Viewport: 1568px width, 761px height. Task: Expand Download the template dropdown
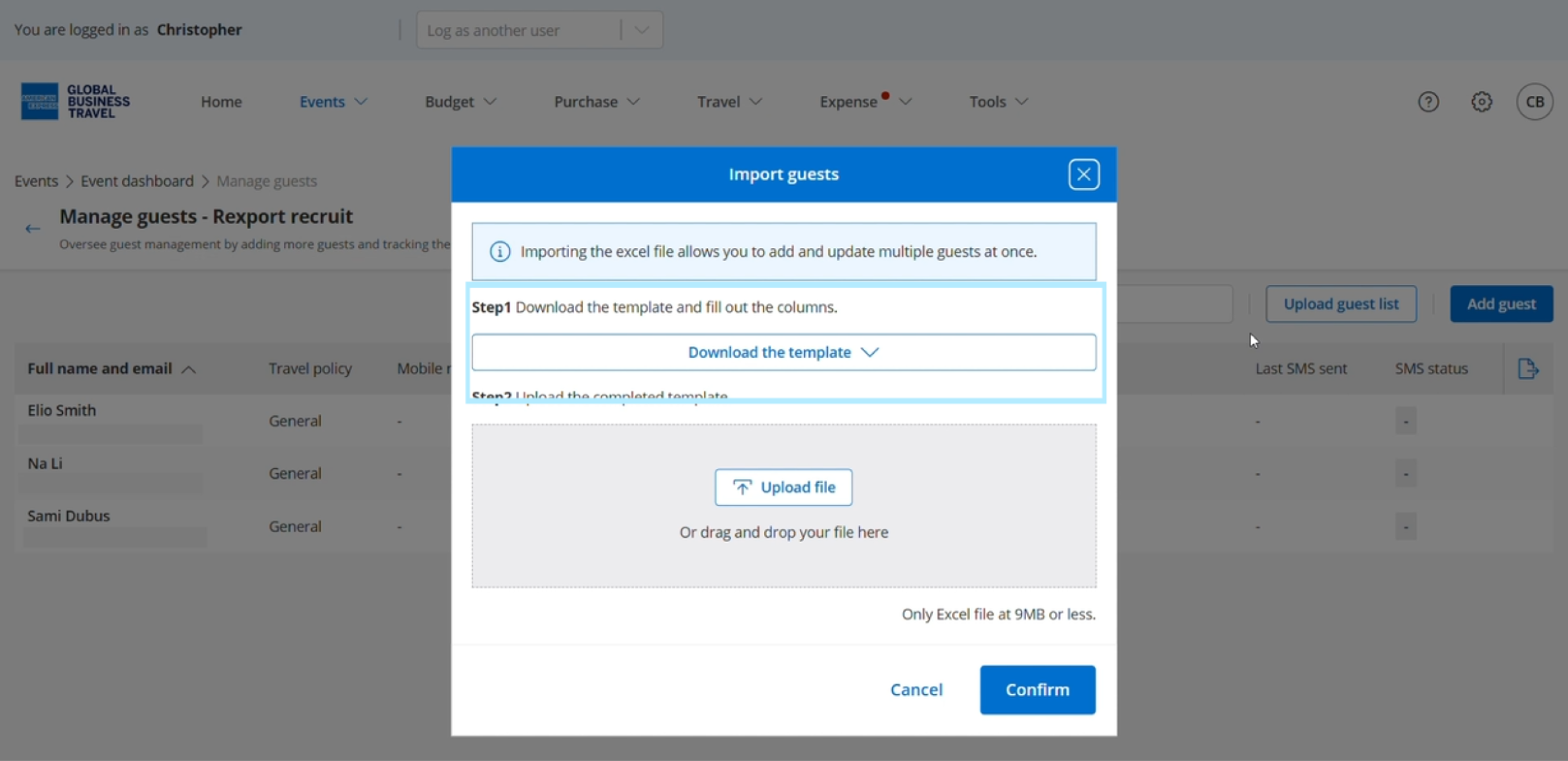tap(783, 352)
